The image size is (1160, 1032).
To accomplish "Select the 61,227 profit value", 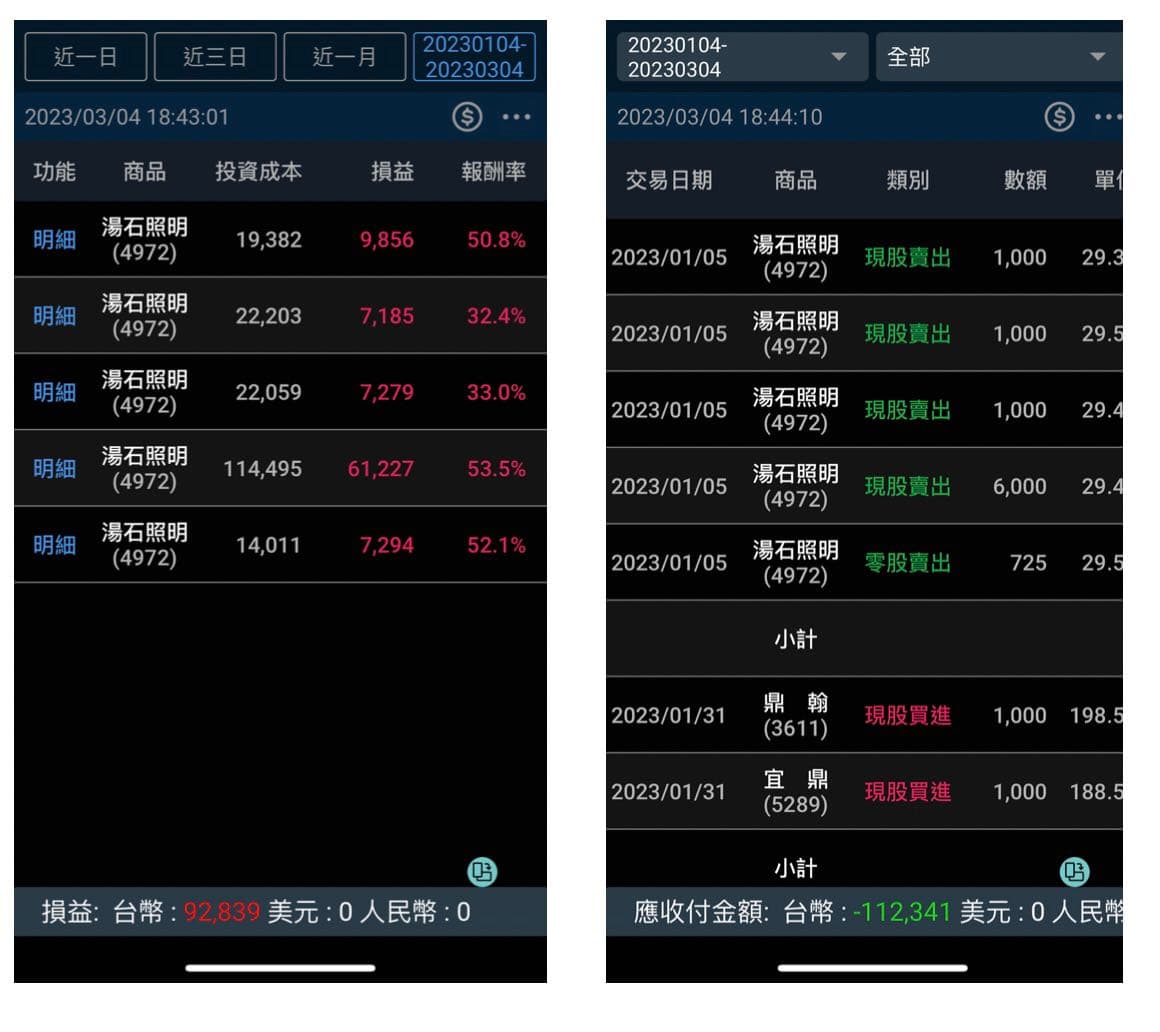I will tap(381, 468).
